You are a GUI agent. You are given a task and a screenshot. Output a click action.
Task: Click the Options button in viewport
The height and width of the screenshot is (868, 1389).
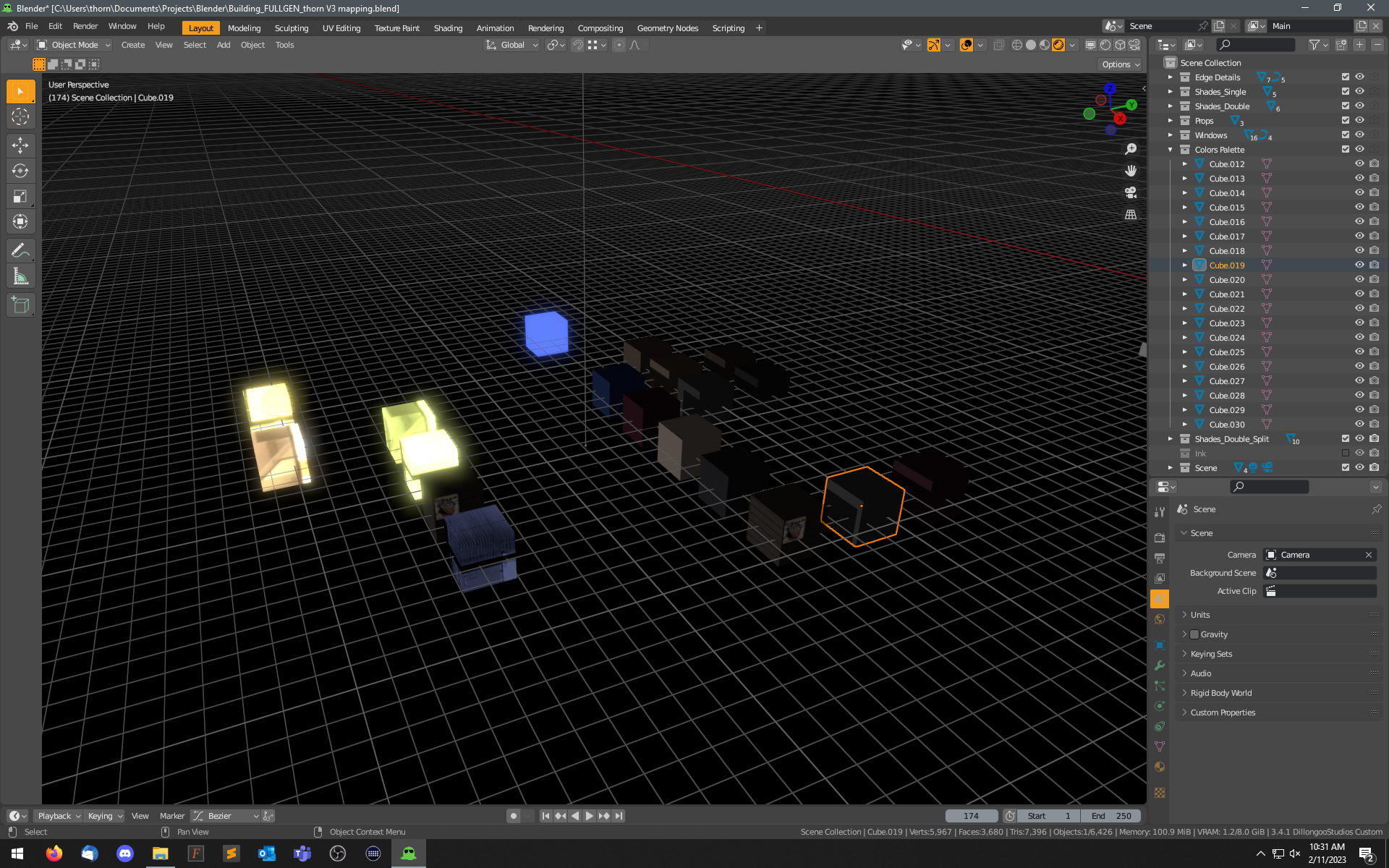point(1121,64)
